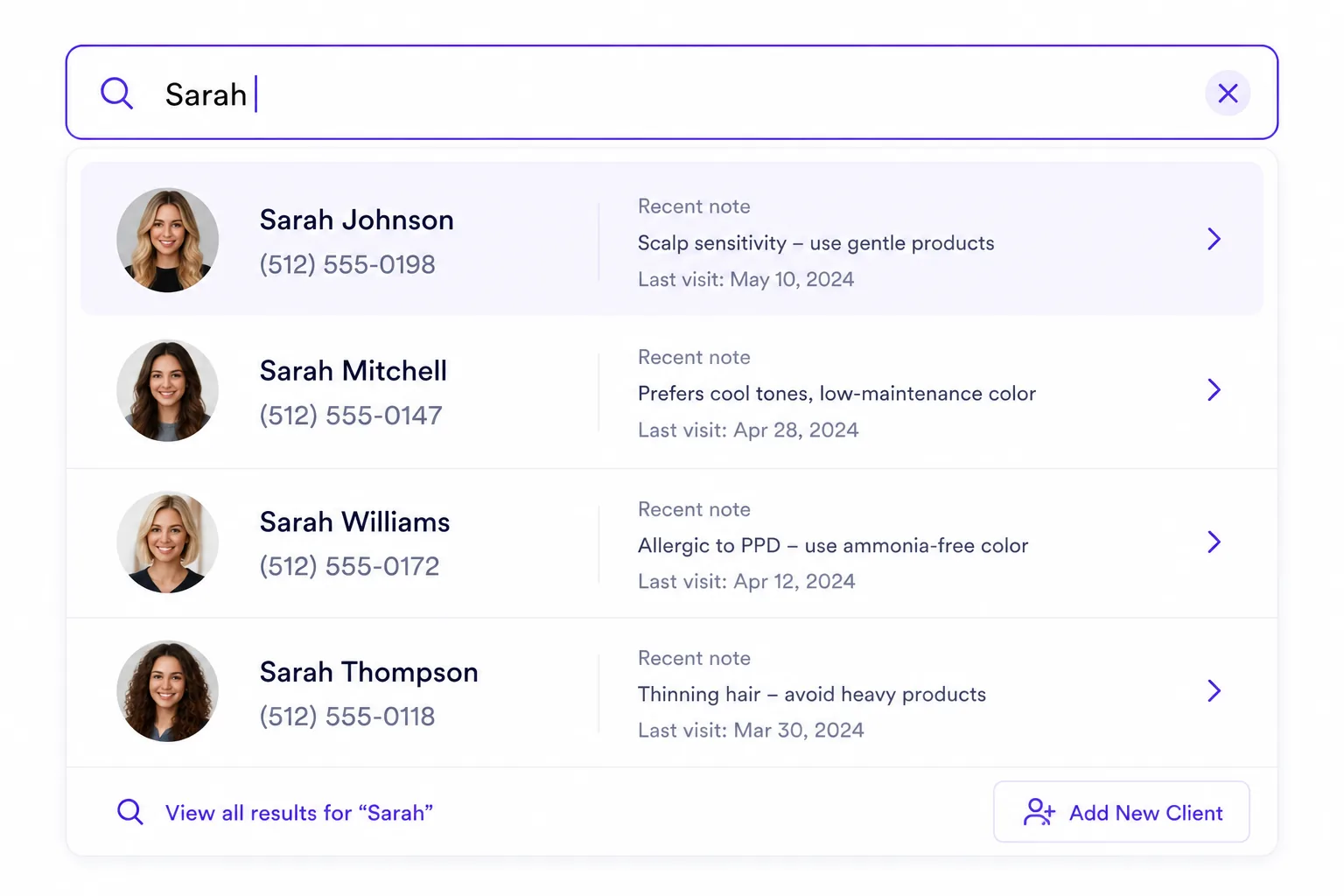Viewport: 1344px width, 896px height.
Task: Click 'Recent note' label in Sarah Mitchell row
Action: click(694, 357)
